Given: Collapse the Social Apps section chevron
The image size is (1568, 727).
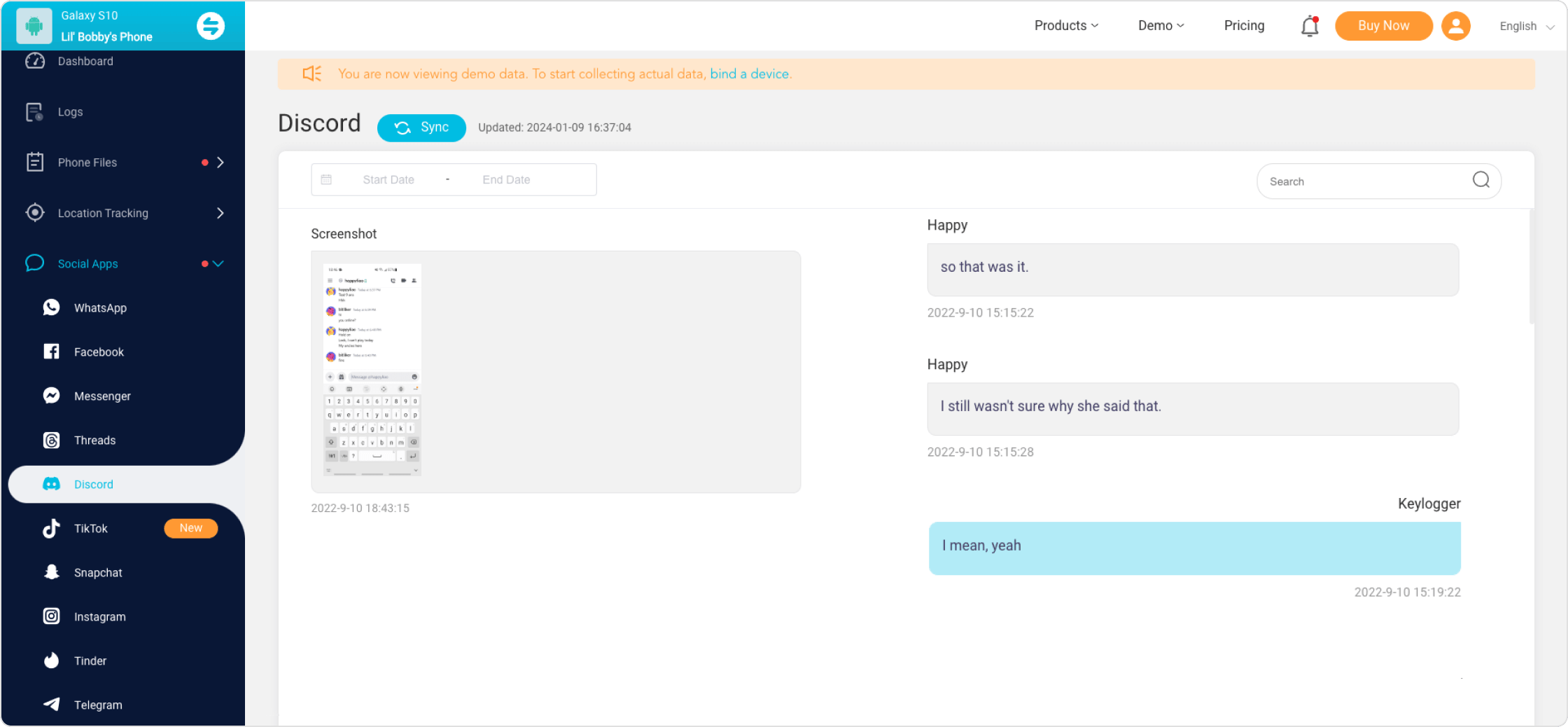Looking at the screenshot, I should point(218,264).
